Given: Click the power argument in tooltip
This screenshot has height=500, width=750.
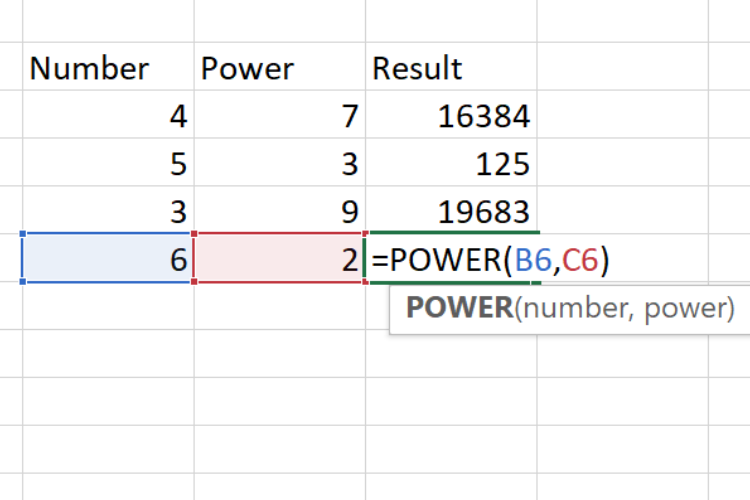Looking at the screenshot, I should (685, 310).
